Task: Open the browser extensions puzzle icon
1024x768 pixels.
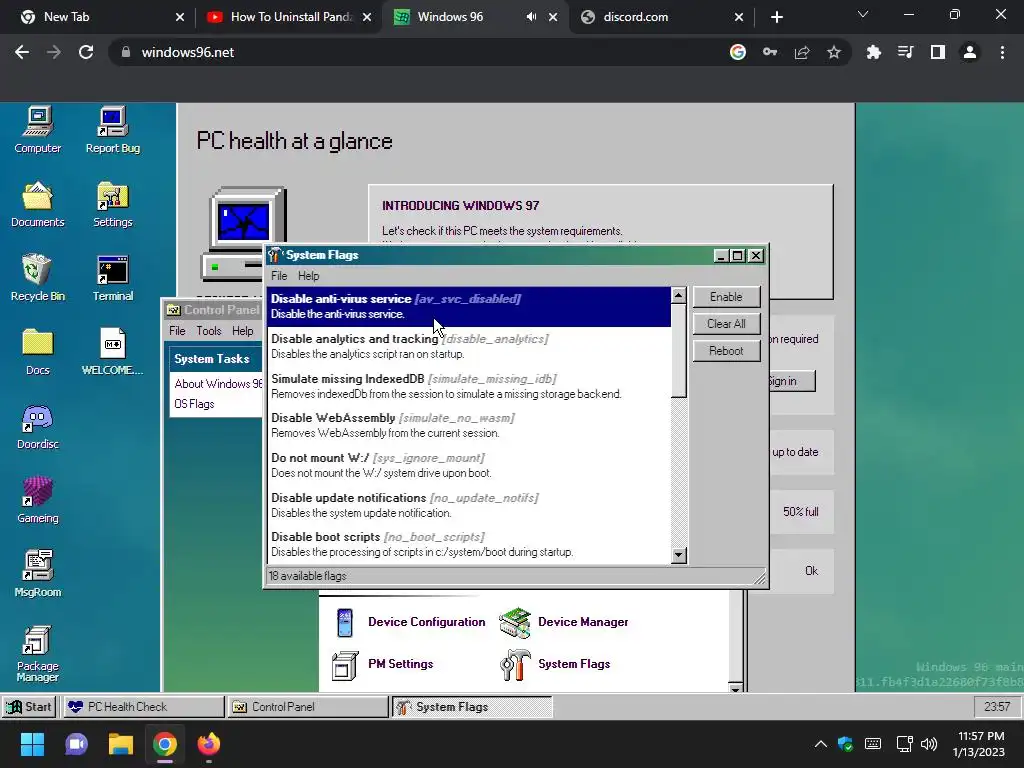Action: 873,52
